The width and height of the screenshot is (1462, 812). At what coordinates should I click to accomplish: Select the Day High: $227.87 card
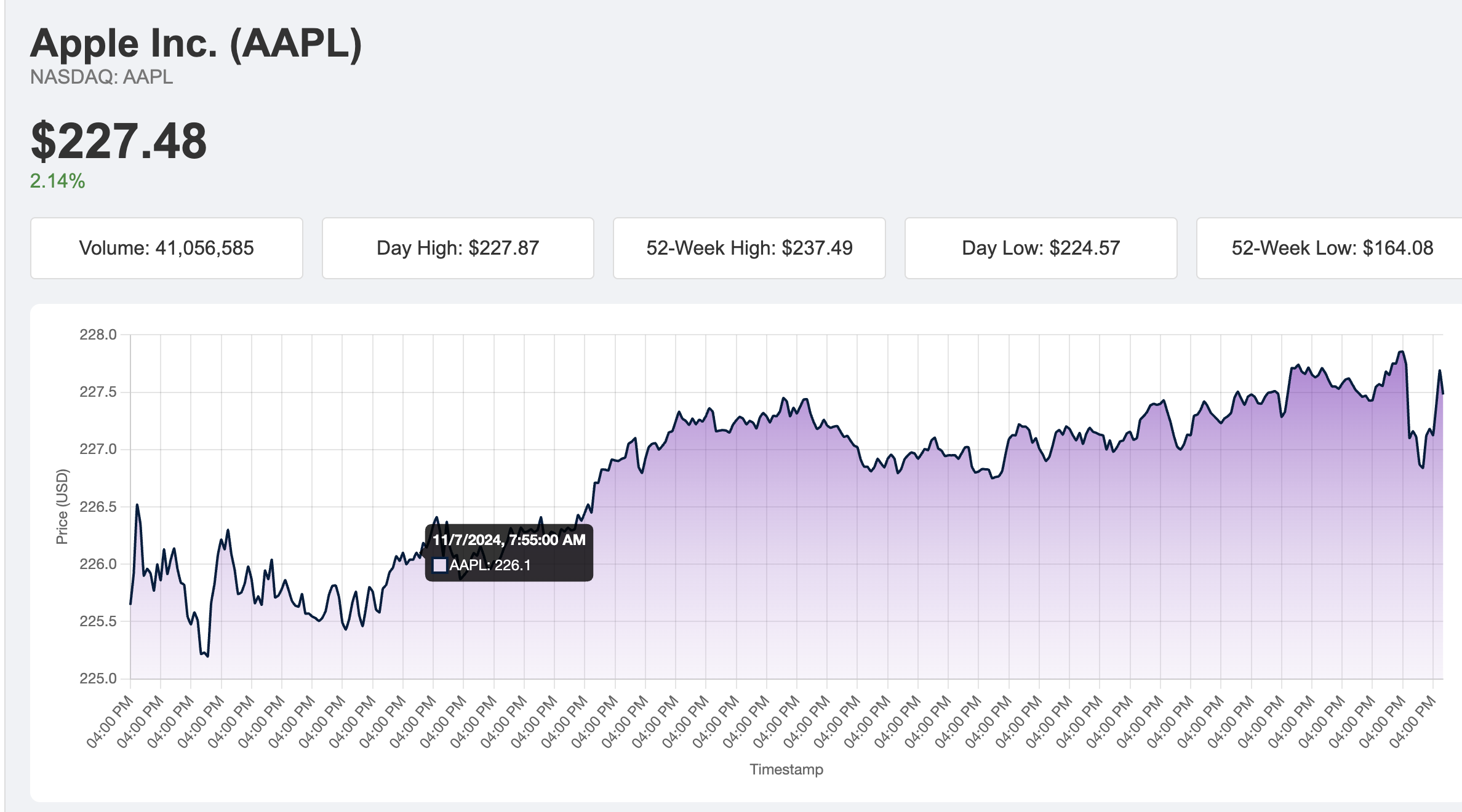[457, 248]
